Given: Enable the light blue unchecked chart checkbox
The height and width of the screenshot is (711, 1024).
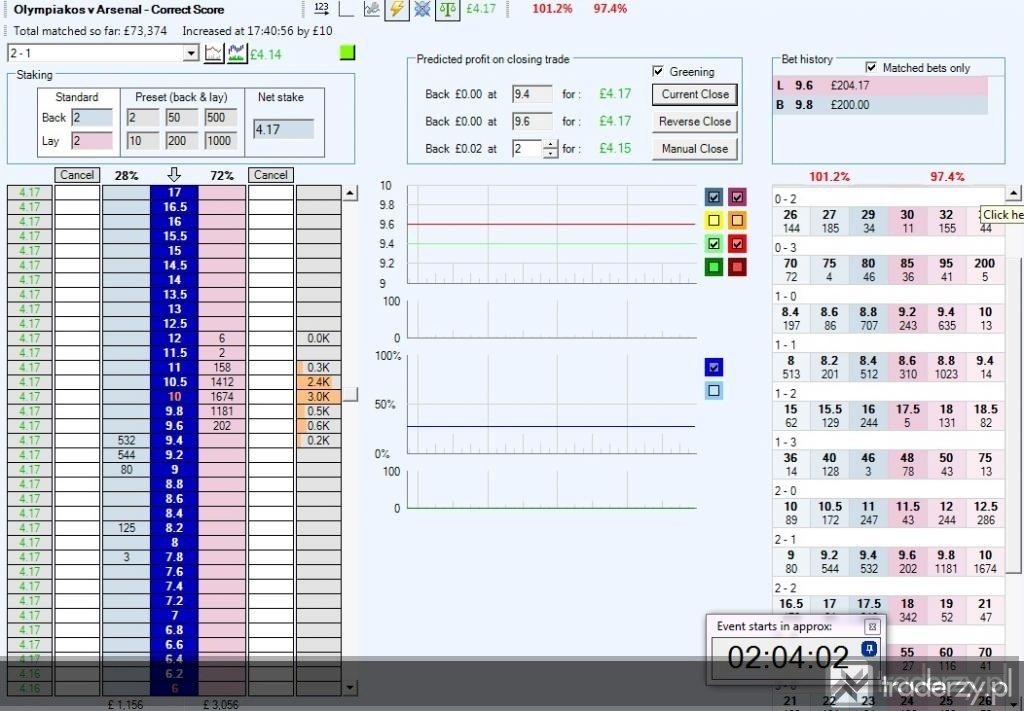Looking at the screenshot, I should tap(714, 390).
